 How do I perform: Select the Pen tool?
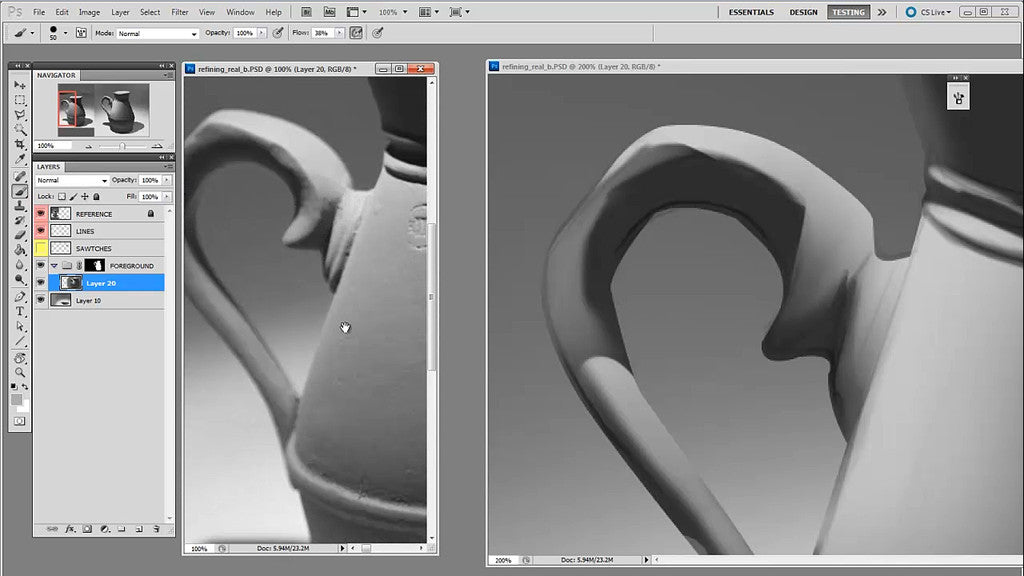[x=20, y=296]
